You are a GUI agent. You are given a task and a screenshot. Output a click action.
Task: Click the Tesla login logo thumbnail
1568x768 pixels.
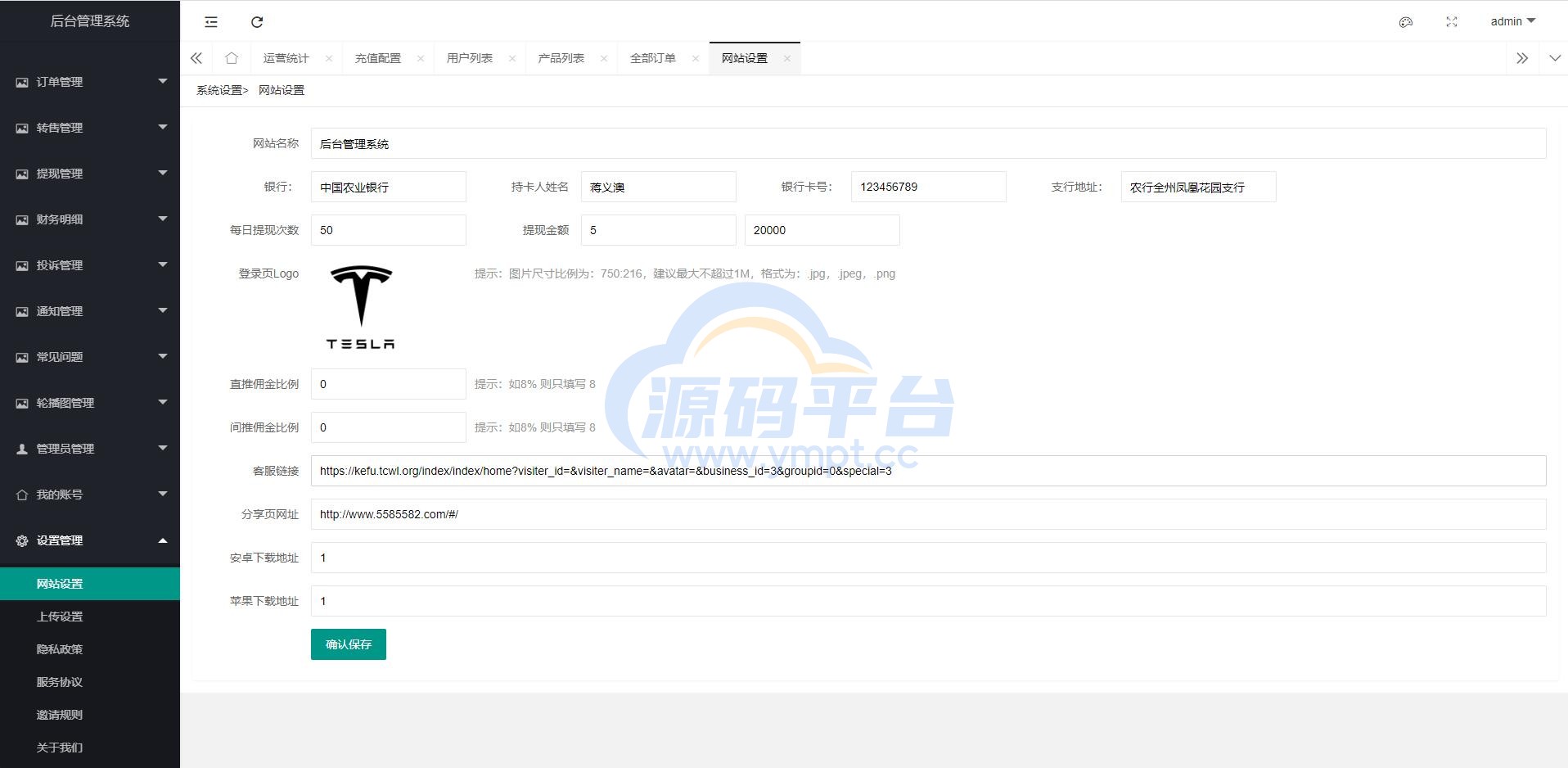(360, 307)
